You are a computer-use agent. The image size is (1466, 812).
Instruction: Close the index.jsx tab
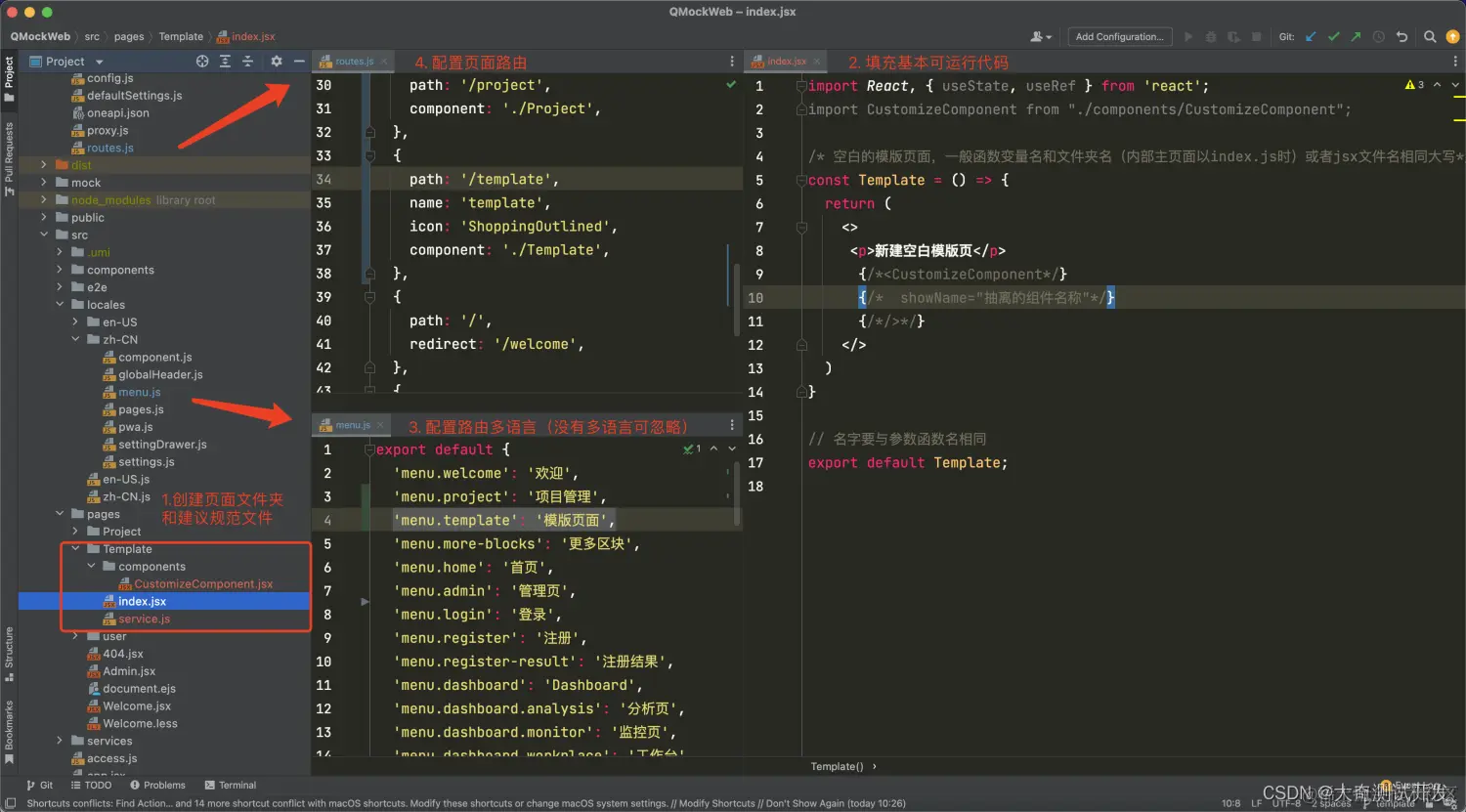(x=817, y=62)
